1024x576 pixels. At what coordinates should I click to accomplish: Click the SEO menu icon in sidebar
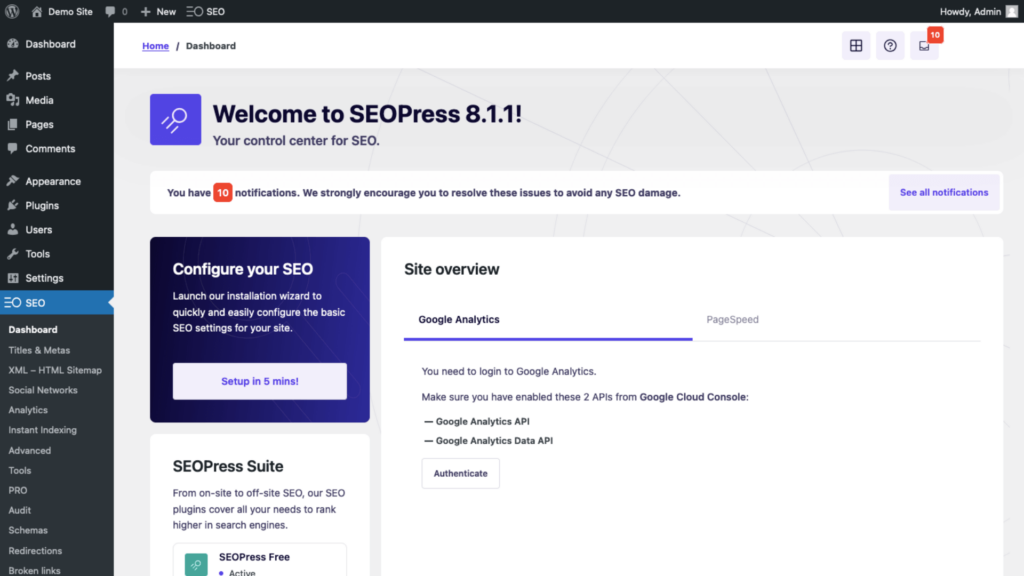coord(12,302)
